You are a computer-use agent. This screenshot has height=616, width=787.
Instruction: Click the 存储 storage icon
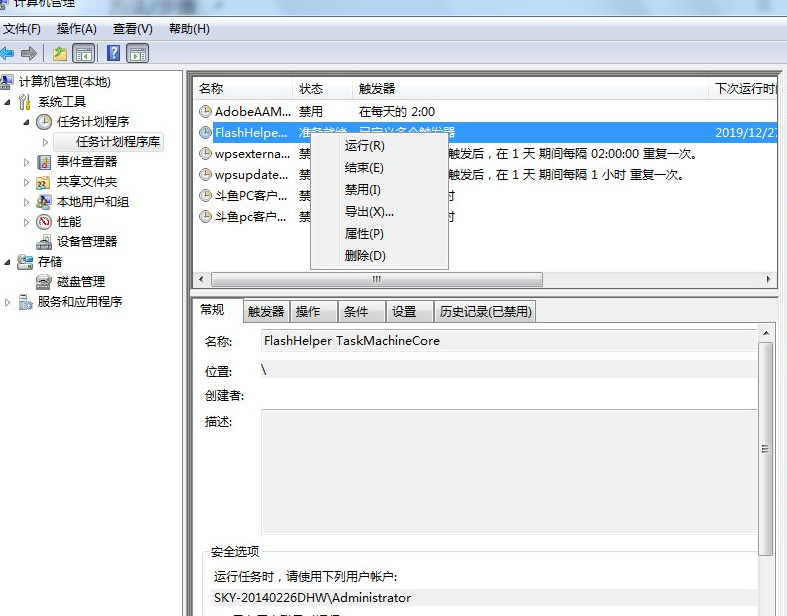coord(25,262)
